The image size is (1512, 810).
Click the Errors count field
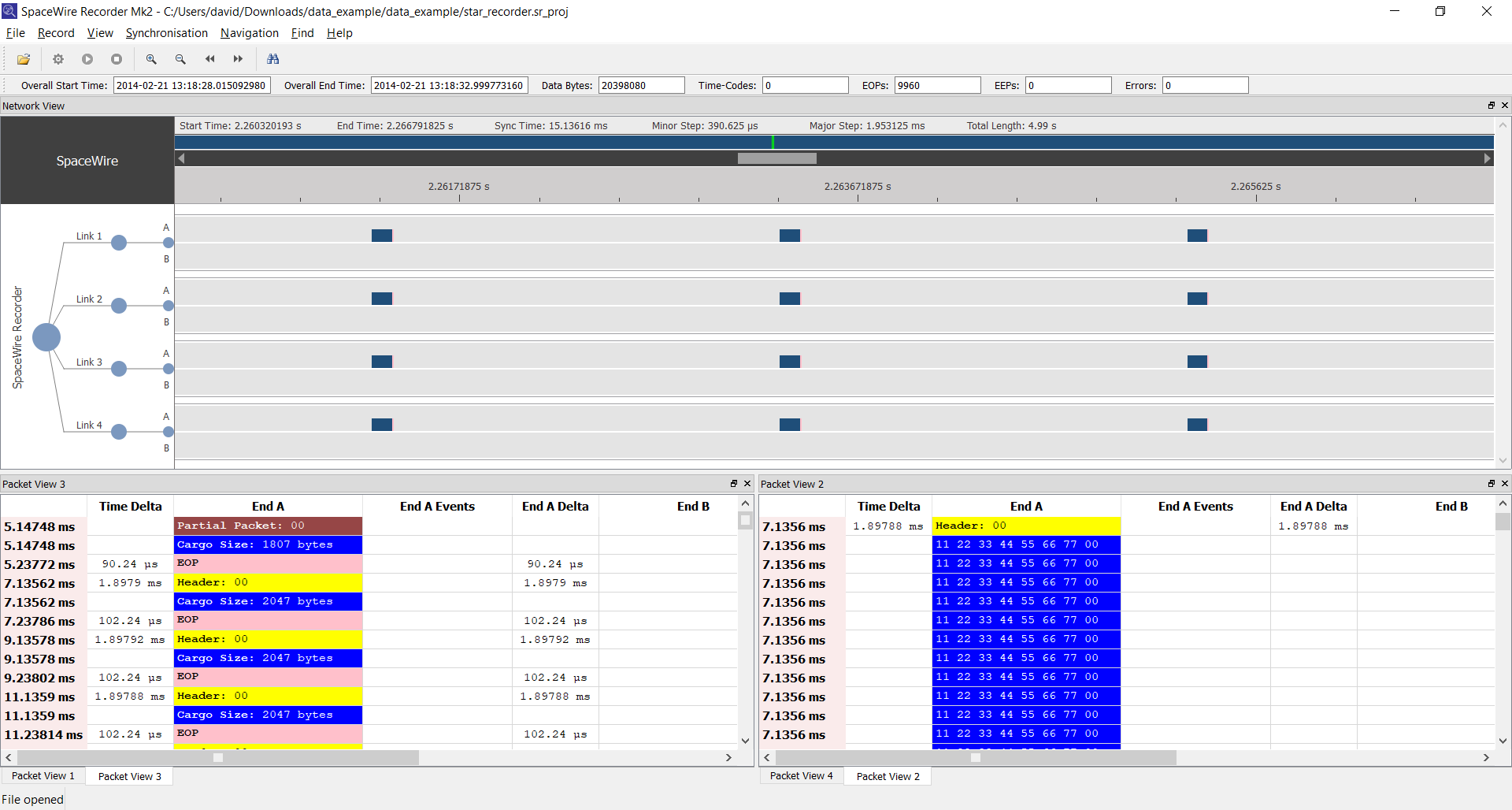[1206, 85]
